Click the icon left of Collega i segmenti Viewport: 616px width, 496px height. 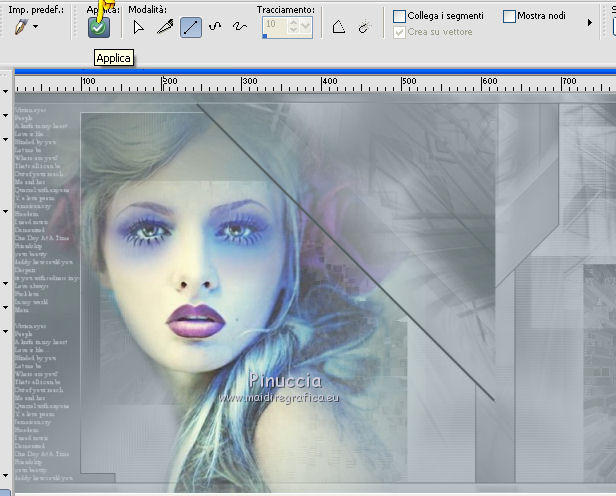click(x=364, y=27)
